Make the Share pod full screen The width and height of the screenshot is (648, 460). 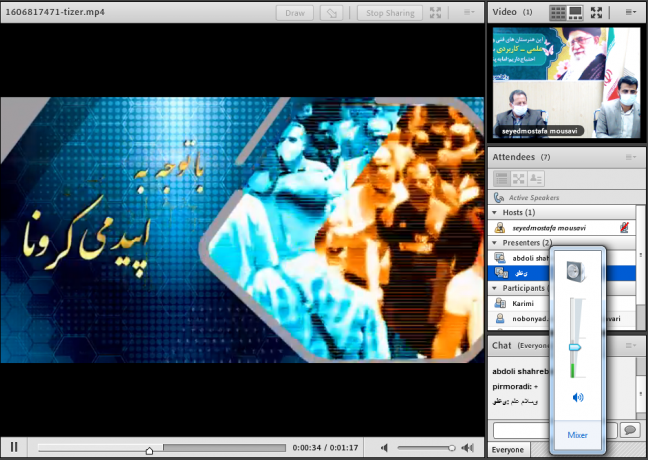(x=435, y=13)
